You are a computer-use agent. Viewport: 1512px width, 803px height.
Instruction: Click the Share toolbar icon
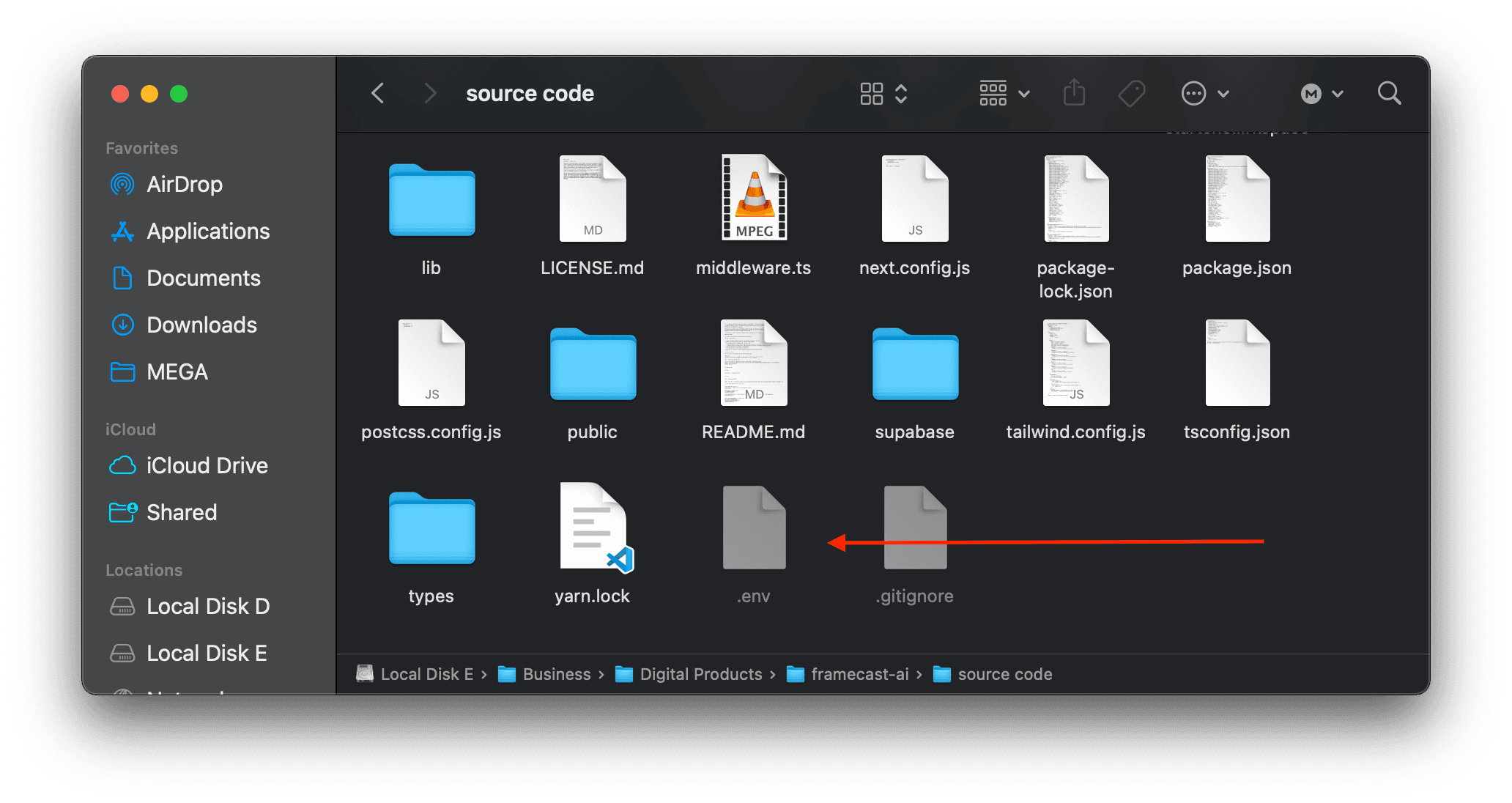[x=1074, y=93]
